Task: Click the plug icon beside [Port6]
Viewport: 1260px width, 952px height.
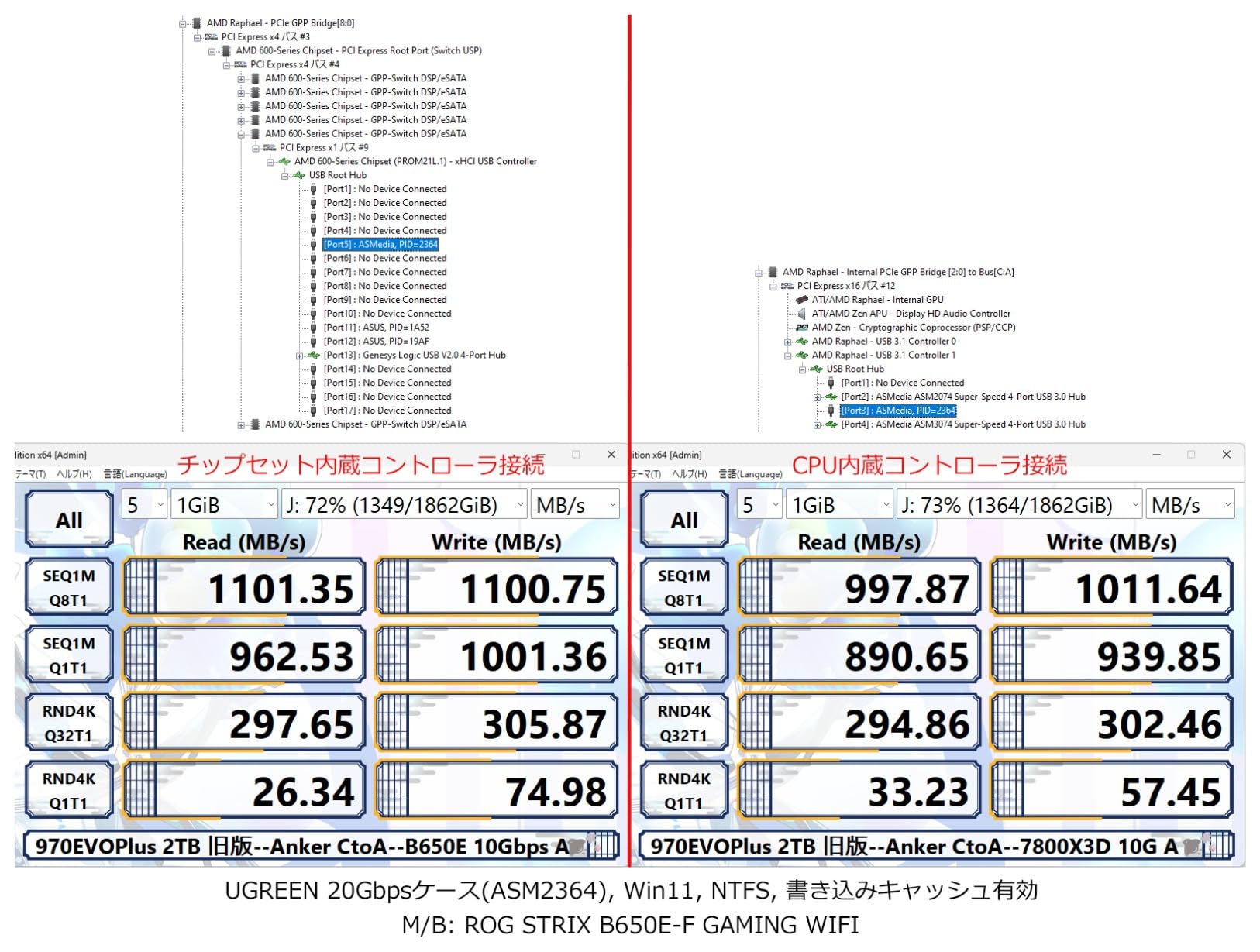Action: pyautogui.click(x=313, y=259)
